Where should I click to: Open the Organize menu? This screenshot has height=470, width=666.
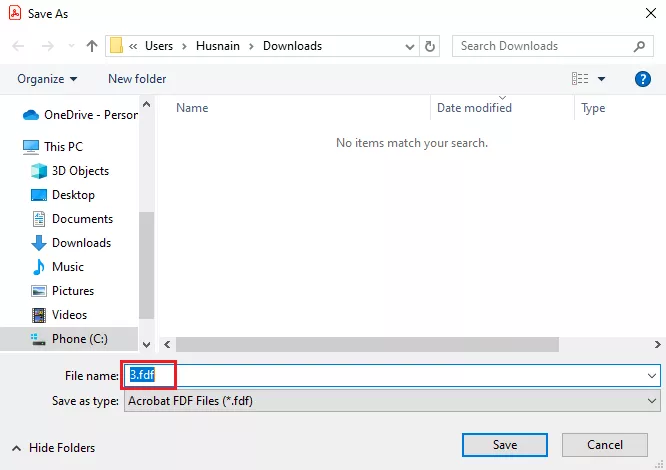click(x=47, y=79)
